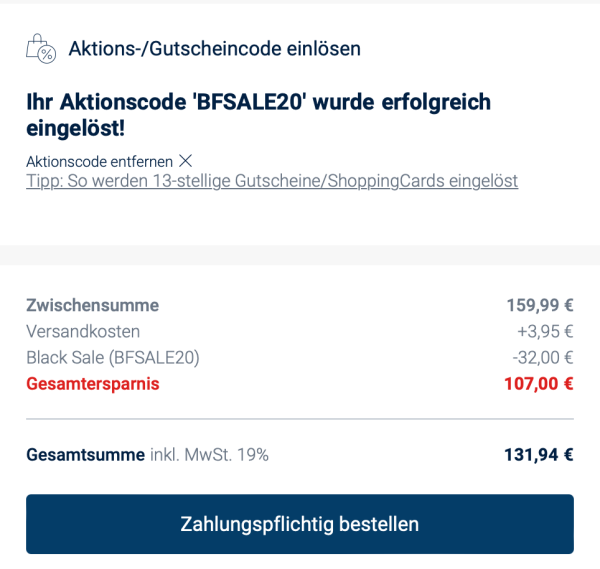Click the Aktions-/Gutscheincode einlösen heading
The height and width of the screenshot is (569, 600).
214,48
